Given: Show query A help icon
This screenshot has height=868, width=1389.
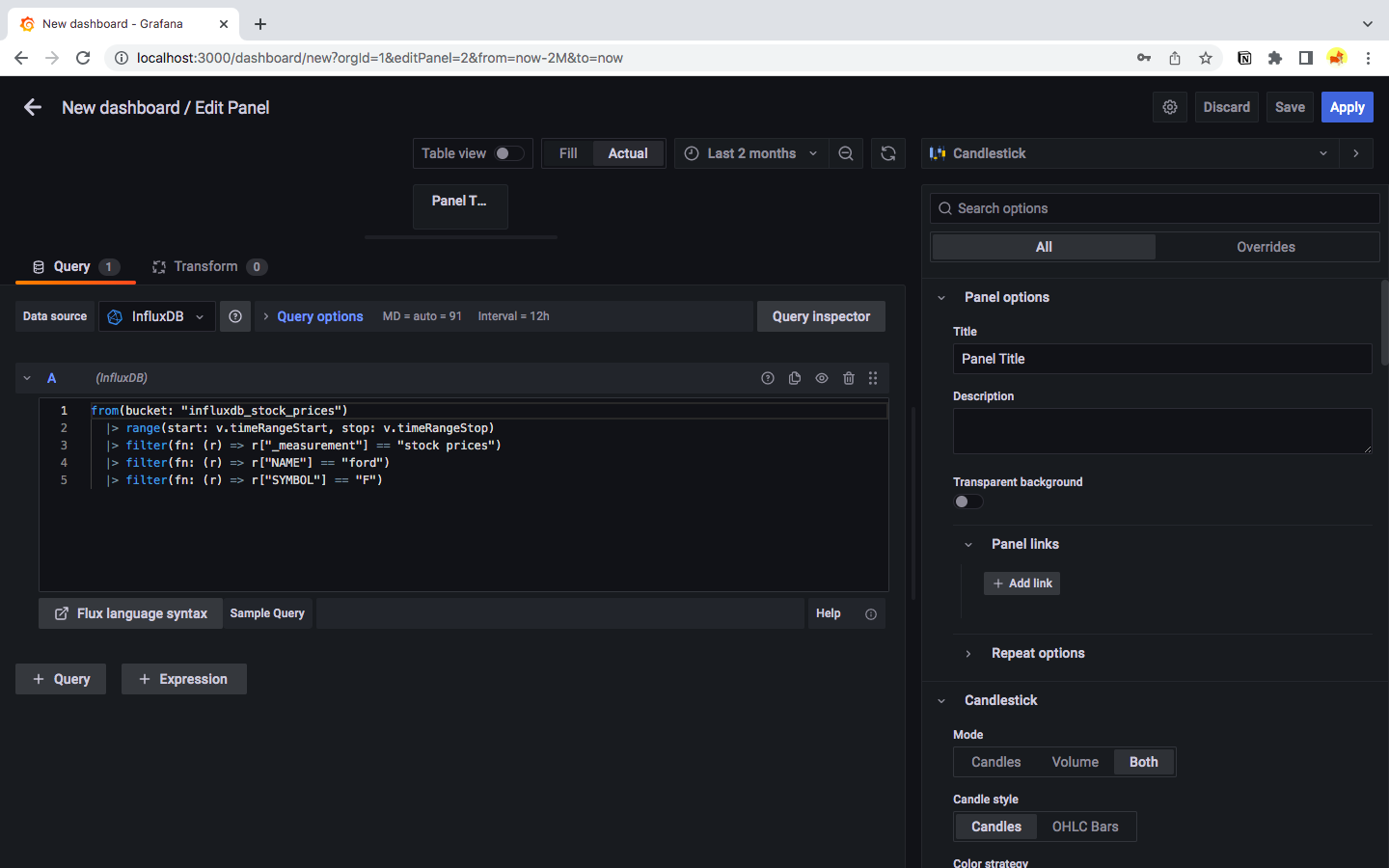Looking at the screenshot, I should [768, 378].
